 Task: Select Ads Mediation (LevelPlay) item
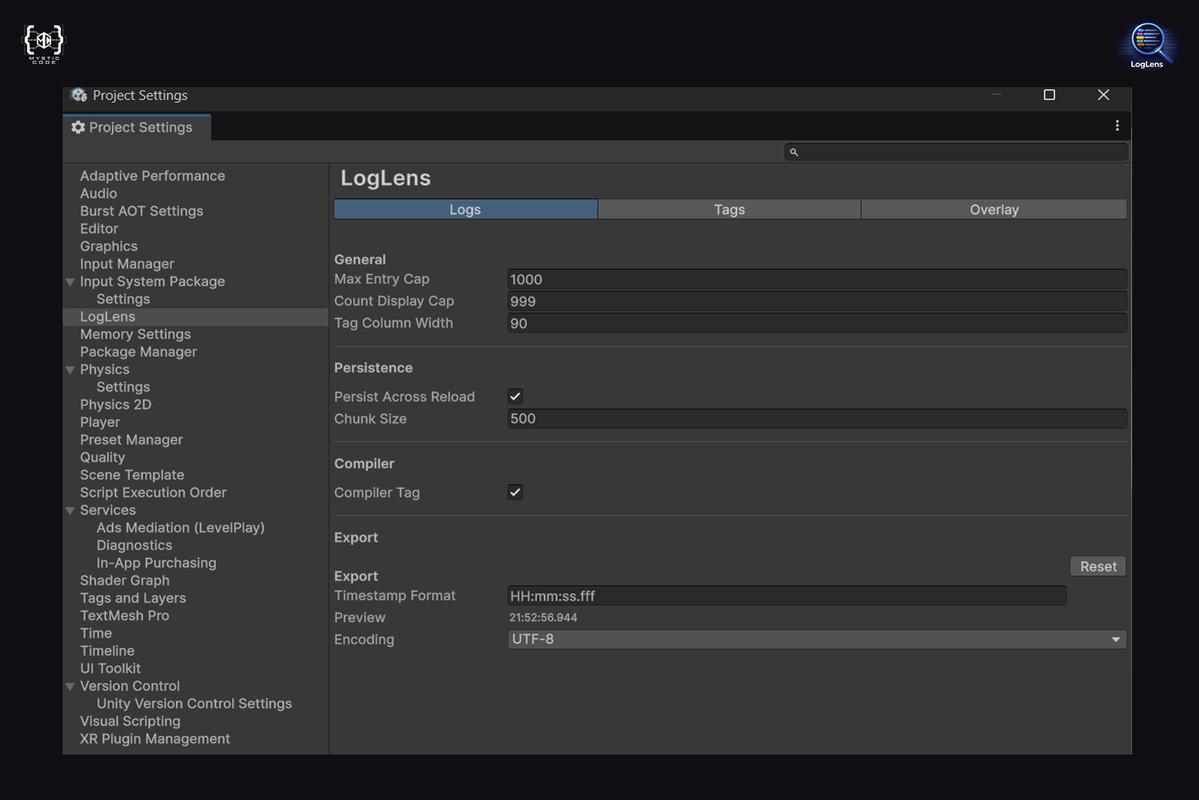tap(180, 528)
